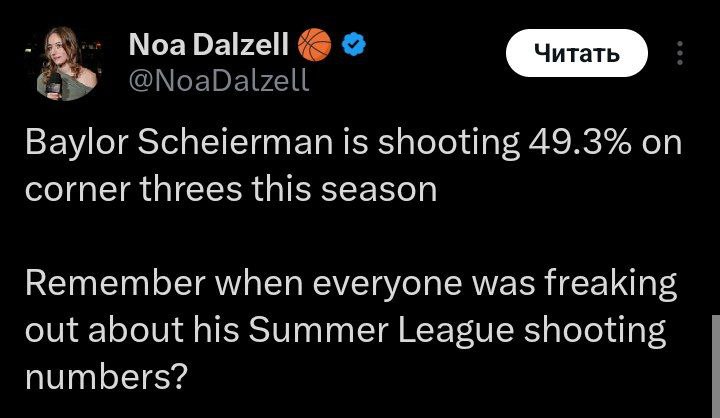The width and height of the screenshot is (720, 418).
Task: Click the scrollbar on the right edge
Action: [714, 362]
